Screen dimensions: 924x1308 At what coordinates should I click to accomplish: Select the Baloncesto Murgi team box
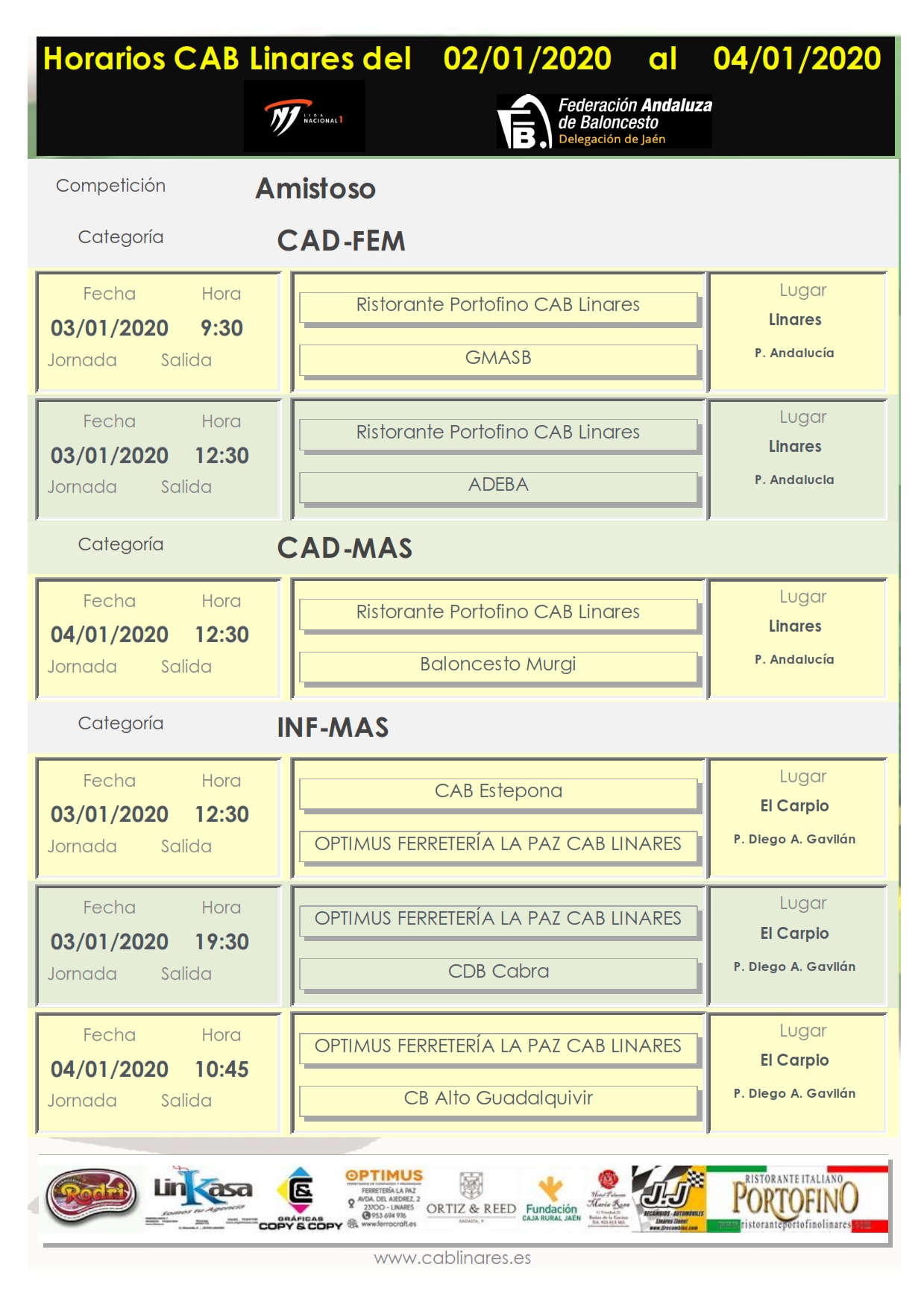[498, 664]
